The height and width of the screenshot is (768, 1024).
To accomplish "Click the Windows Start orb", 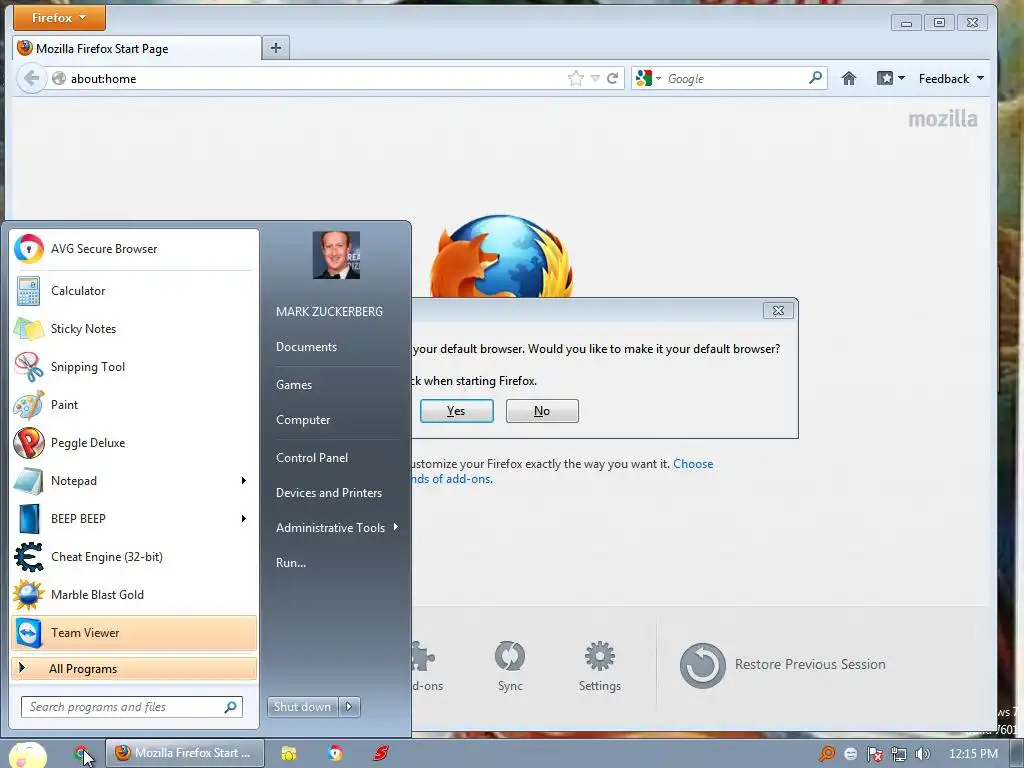I will click(x=27, y=754).
